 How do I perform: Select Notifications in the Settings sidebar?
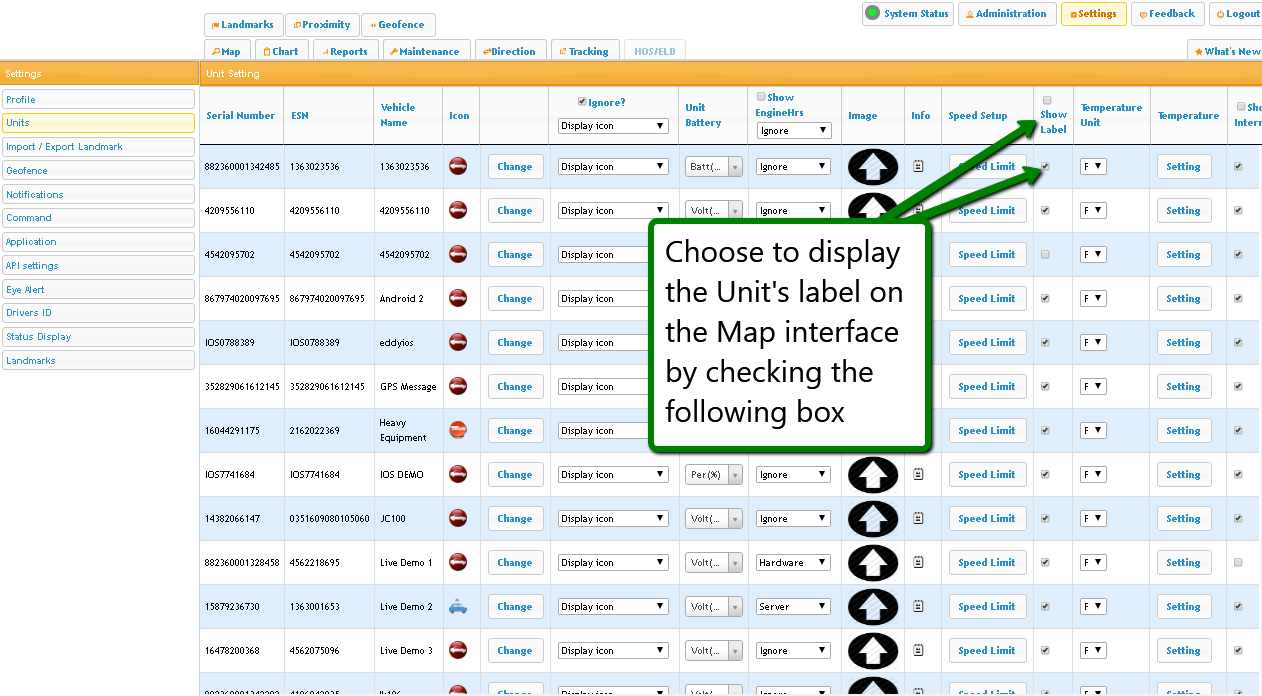tap(98, 194)
